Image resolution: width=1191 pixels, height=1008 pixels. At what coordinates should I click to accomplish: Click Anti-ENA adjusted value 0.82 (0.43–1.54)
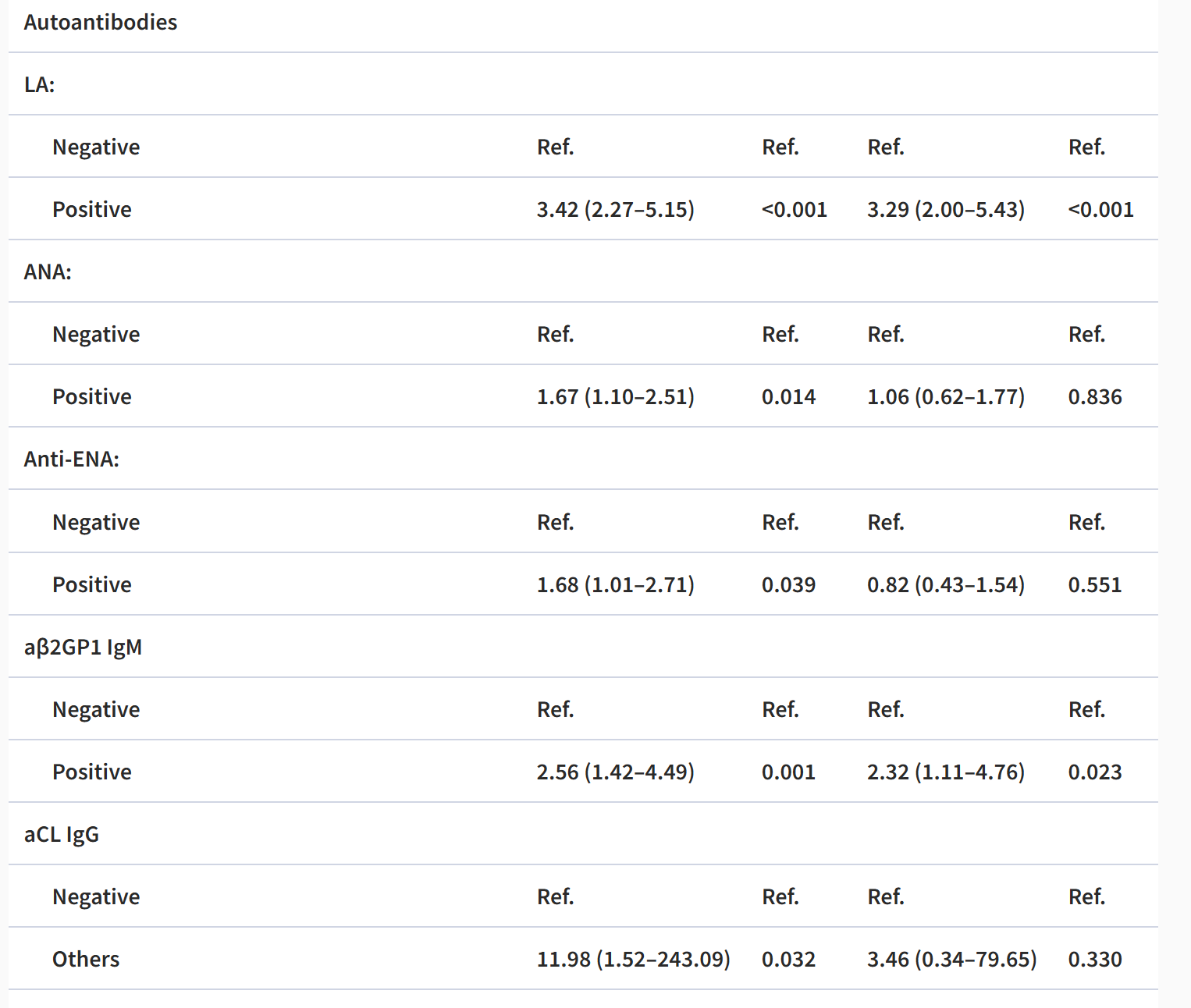pyautogui.click(x=946, y=584)
